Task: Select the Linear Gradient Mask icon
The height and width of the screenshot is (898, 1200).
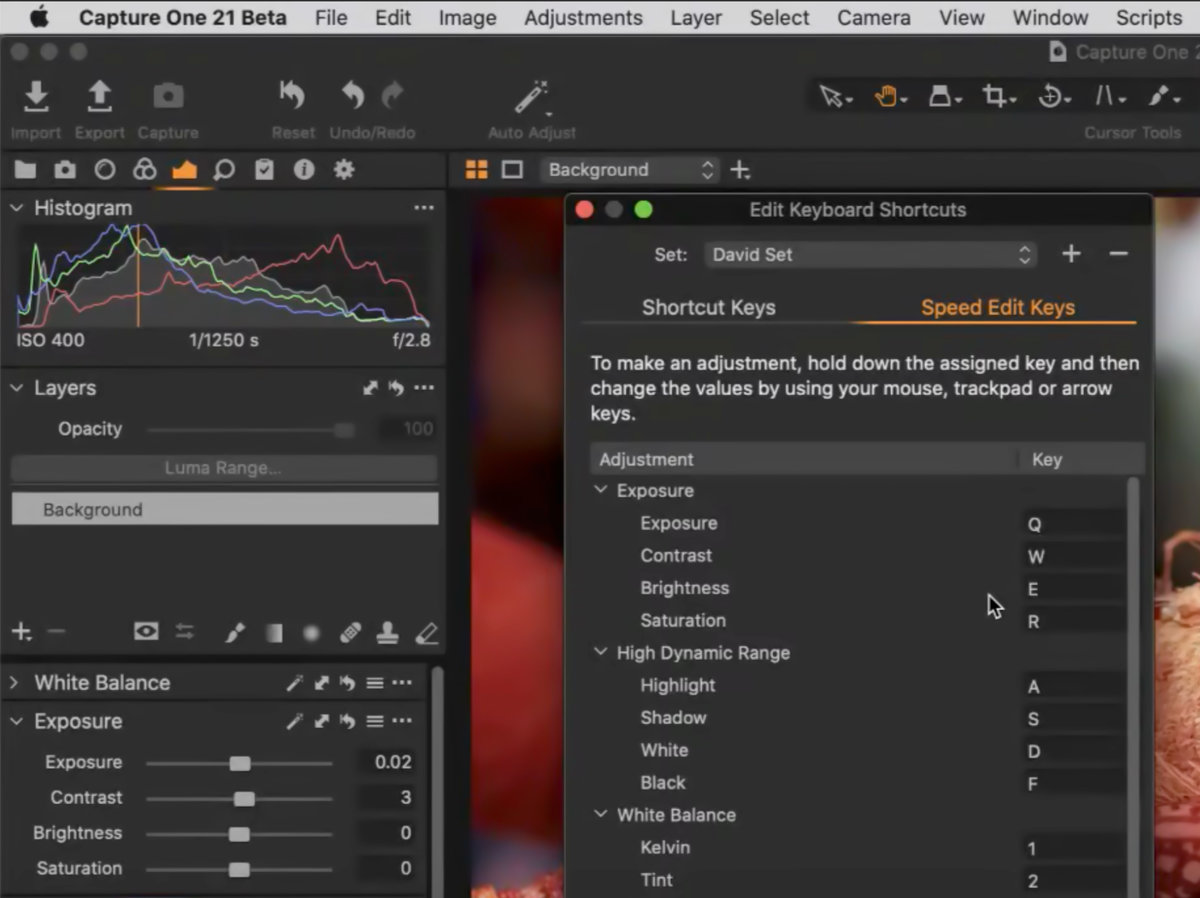Action: pos(274,632)
